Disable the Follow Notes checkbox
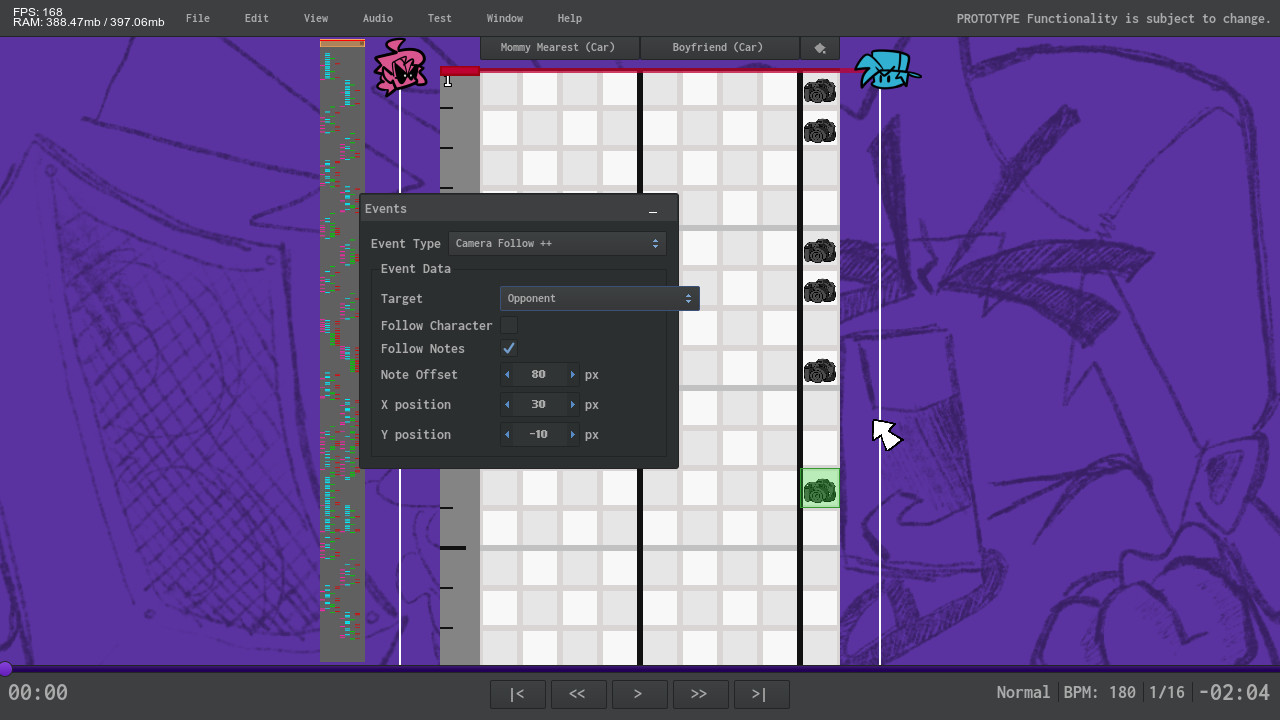 pos(508,348)
